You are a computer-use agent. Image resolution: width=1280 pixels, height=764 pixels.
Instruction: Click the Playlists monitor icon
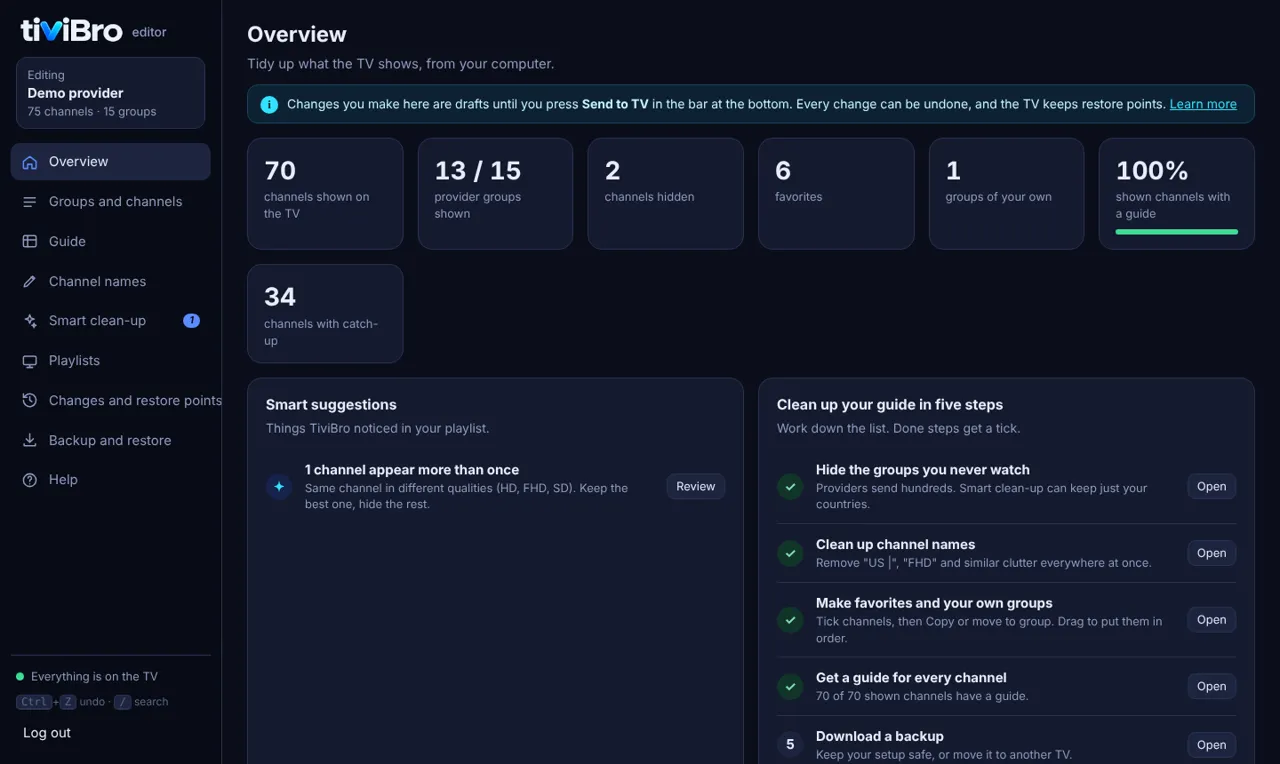30,361
